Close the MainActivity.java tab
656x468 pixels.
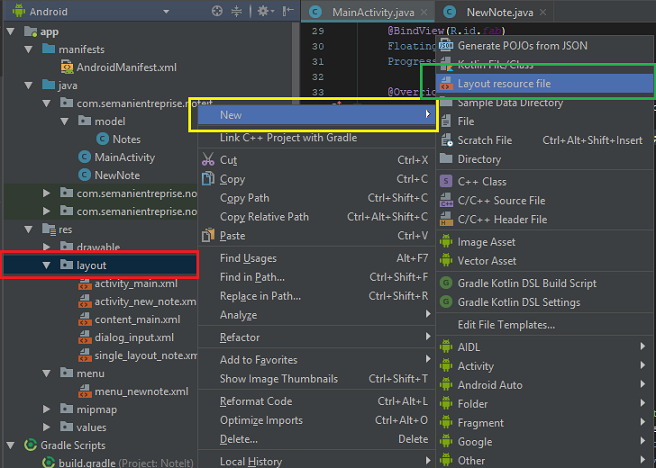[x=424, y=12]
